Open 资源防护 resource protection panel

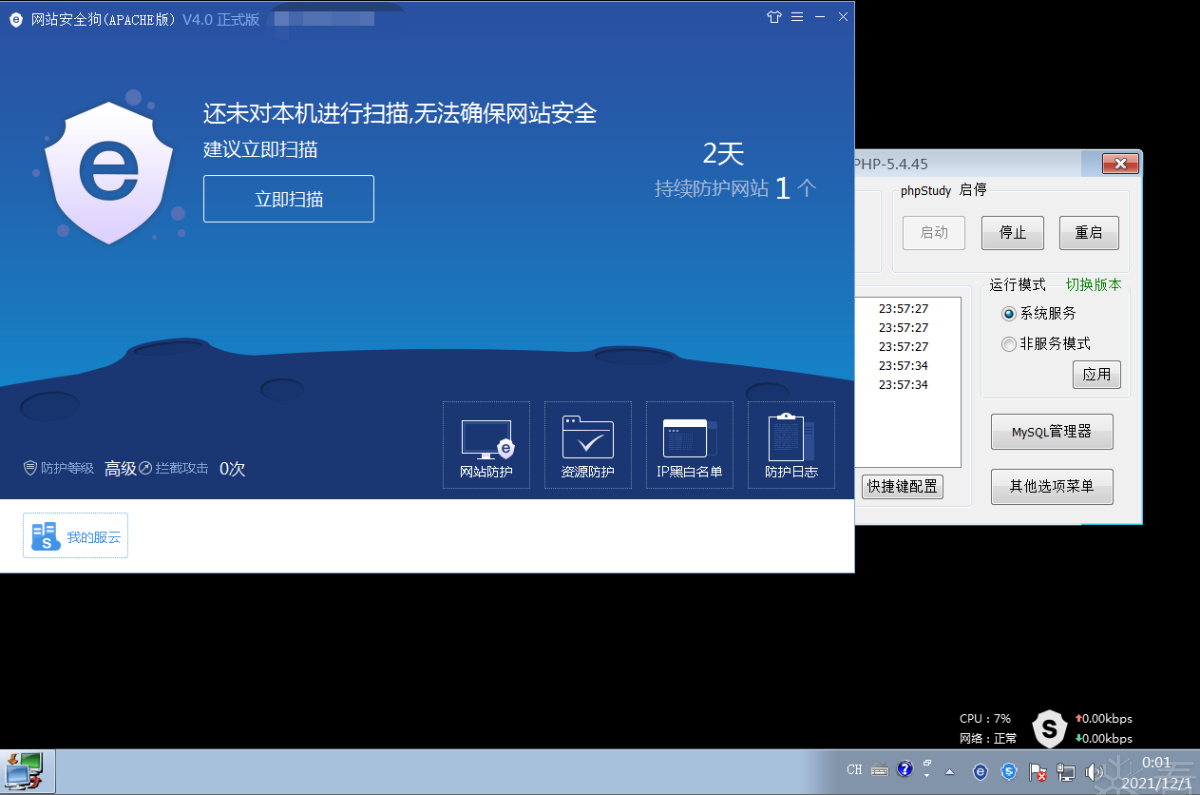click(588, 445)
